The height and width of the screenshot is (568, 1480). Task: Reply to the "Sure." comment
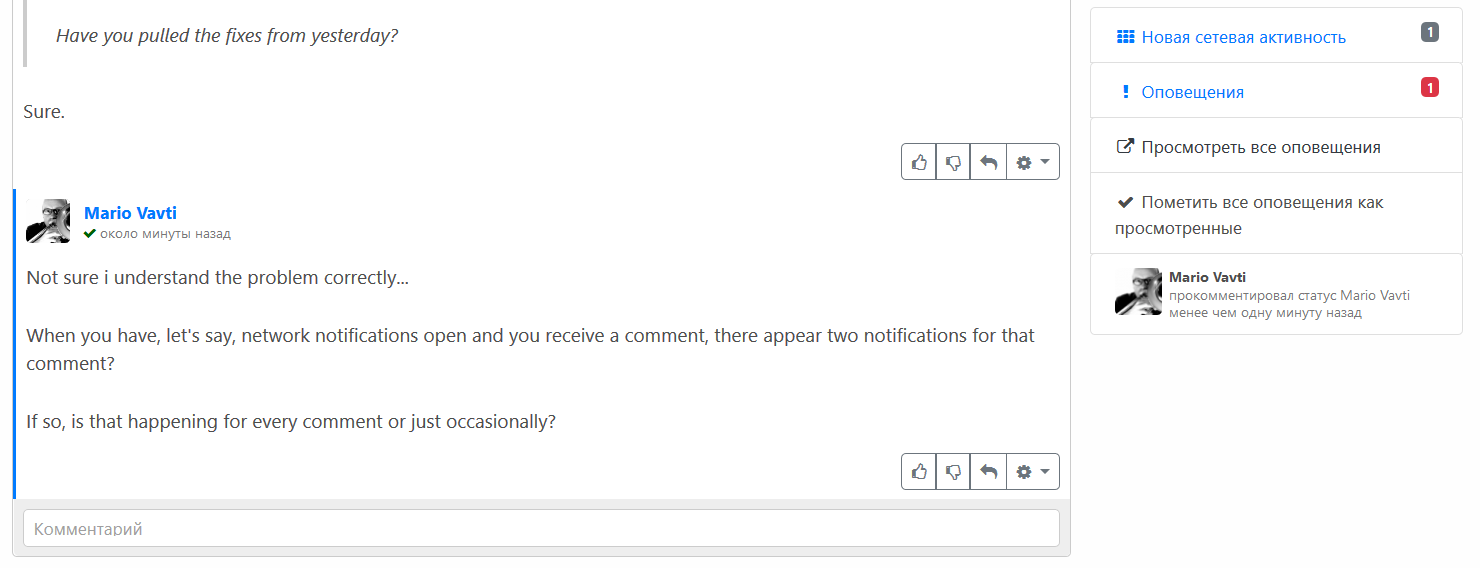click(988, 162)
